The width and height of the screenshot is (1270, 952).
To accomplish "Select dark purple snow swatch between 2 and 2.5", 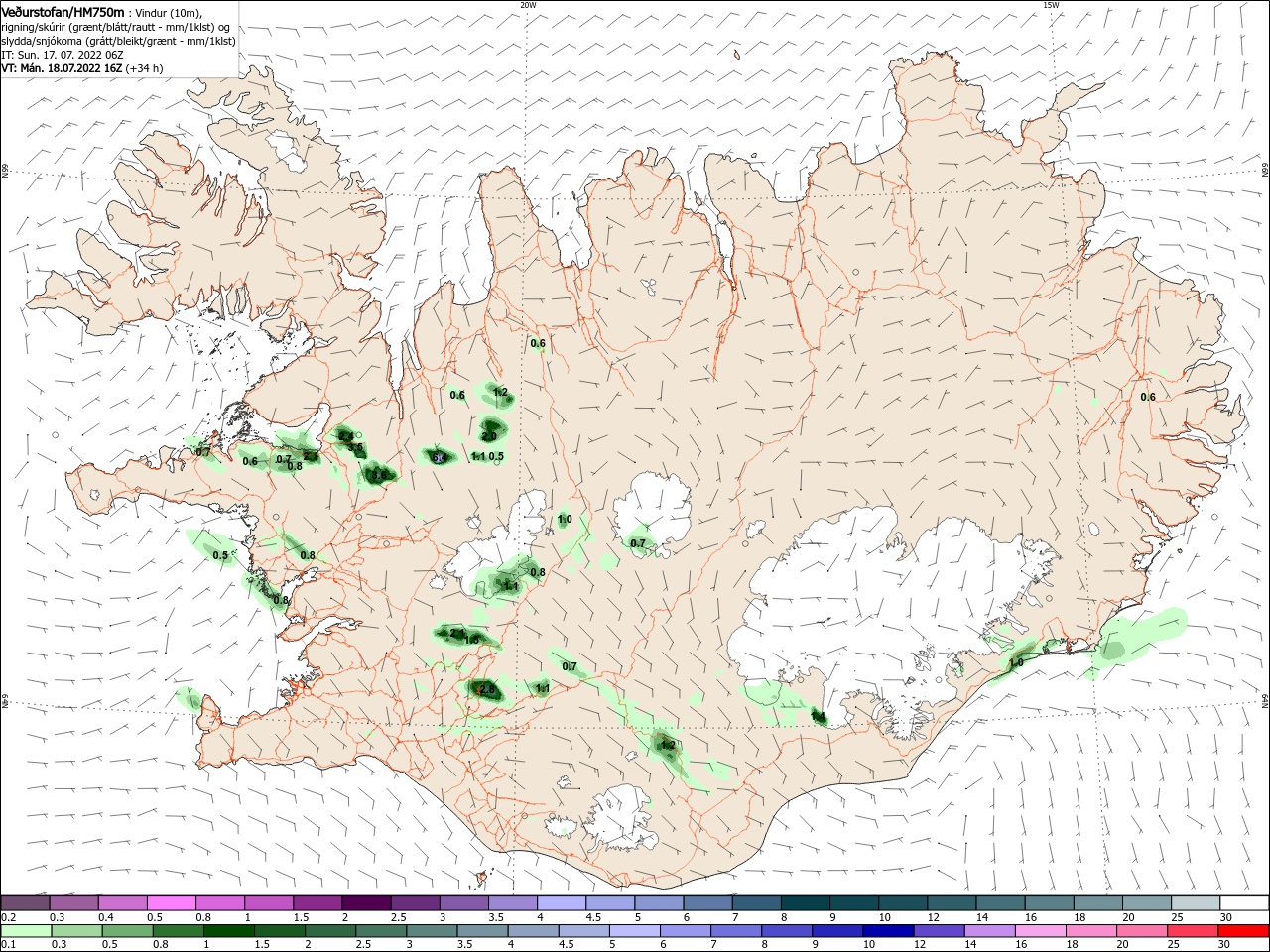I will click(x=366, y=902).
